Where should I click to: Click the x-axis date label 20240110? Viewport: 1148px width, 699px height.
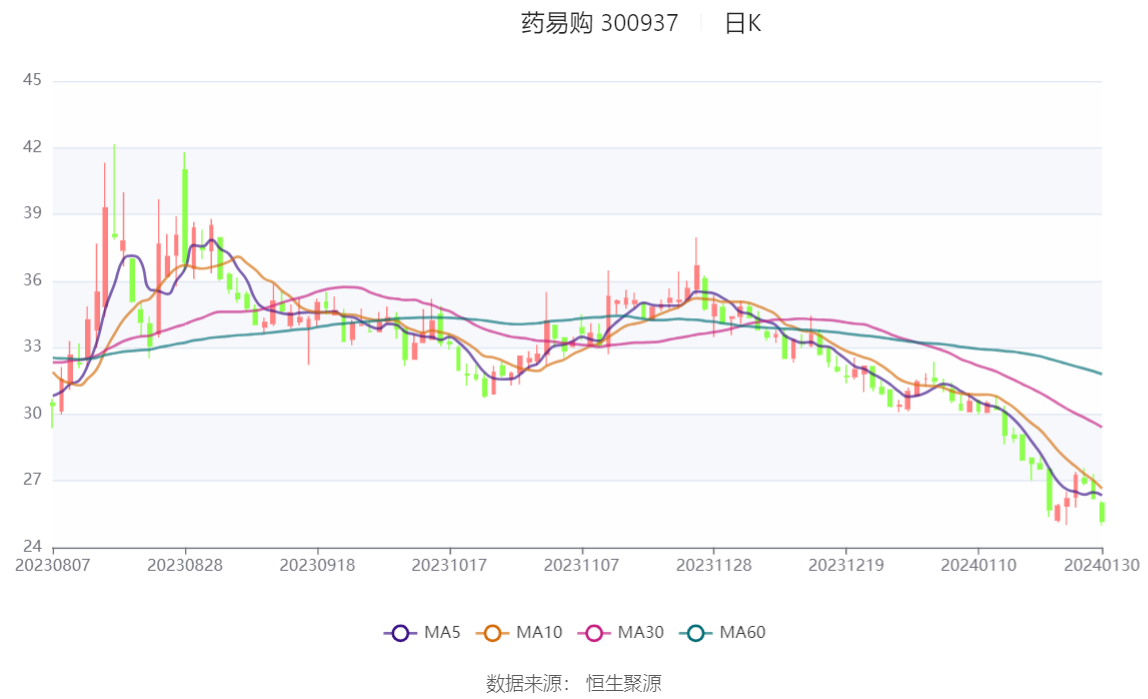(x=978, y=565)
